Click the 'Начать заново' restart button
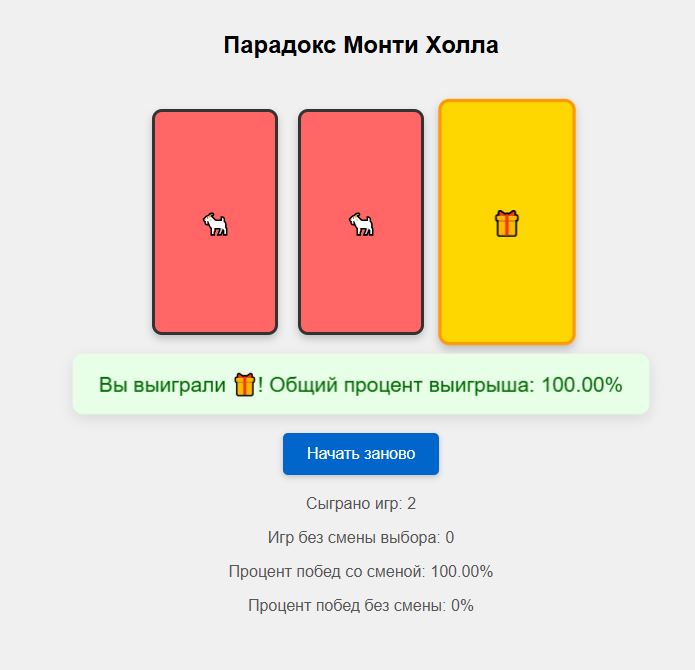The width and height of the screenshot is (695, 670). click(x=361, y=454)
